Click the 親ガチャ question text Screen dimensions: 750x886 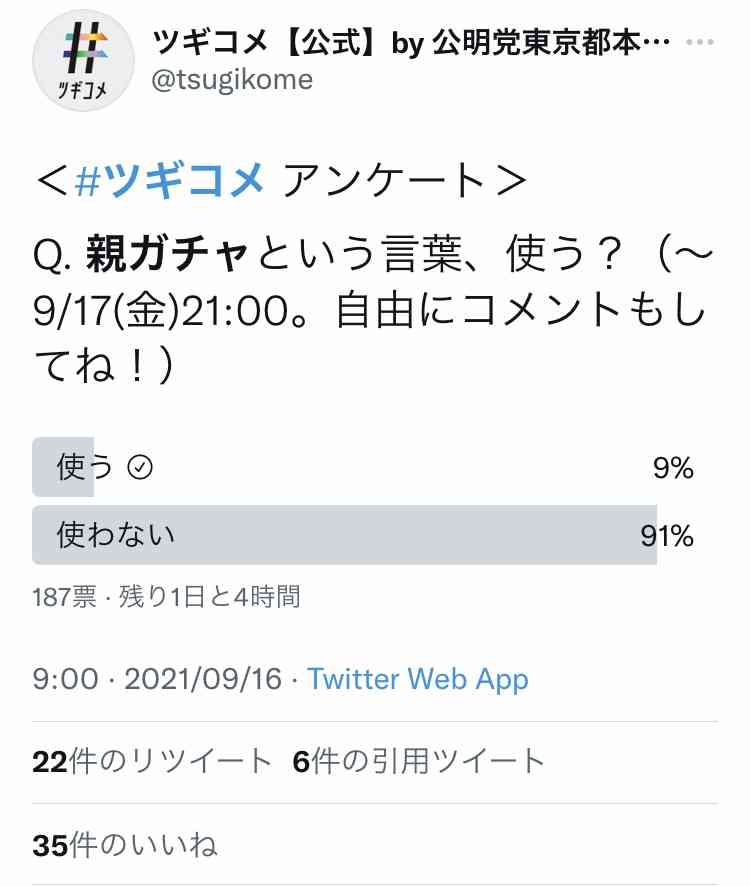[x=166, y=255]
